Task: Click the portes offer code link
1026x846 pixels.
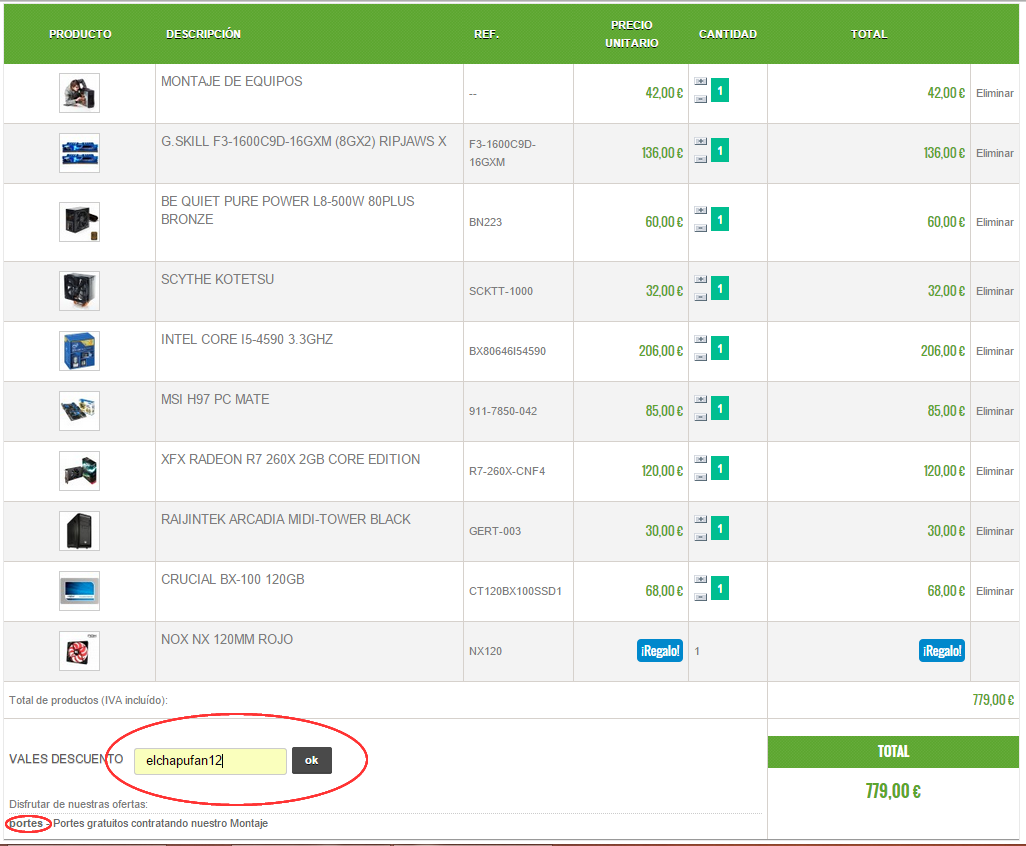Action: coord(26,823)
